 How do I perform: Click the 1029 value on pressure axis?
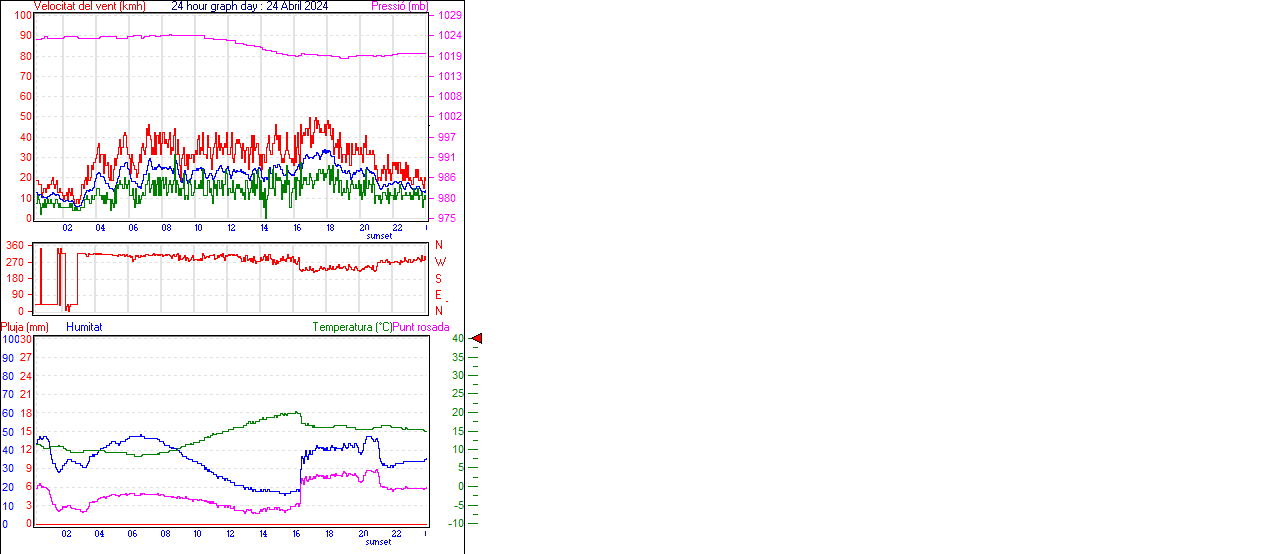449,16
